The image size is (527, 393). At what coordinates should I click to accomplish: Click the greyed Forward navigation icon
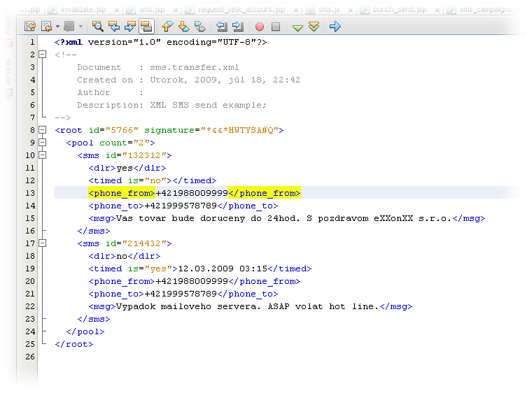[69, 26]
